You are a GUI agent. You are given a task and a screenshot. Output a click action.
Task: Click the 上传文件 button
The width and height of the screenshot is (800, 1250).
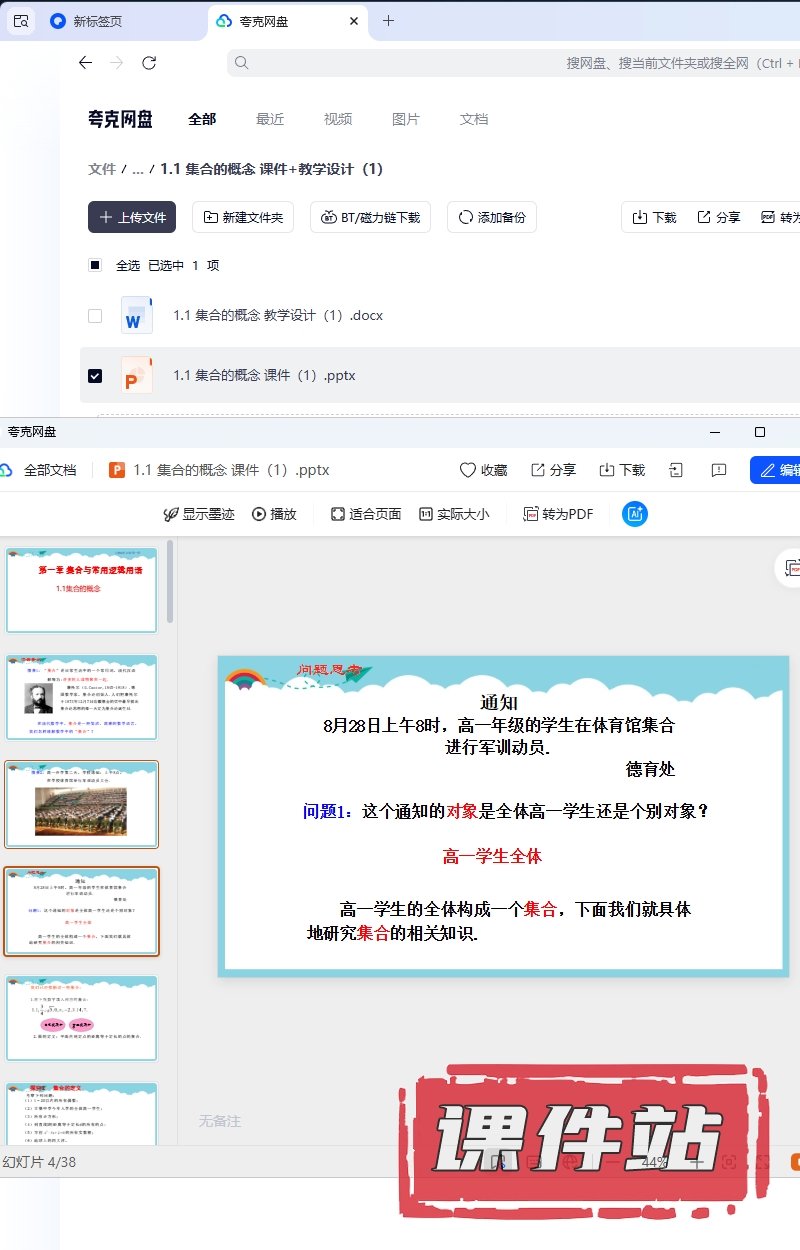click(132, 217)
